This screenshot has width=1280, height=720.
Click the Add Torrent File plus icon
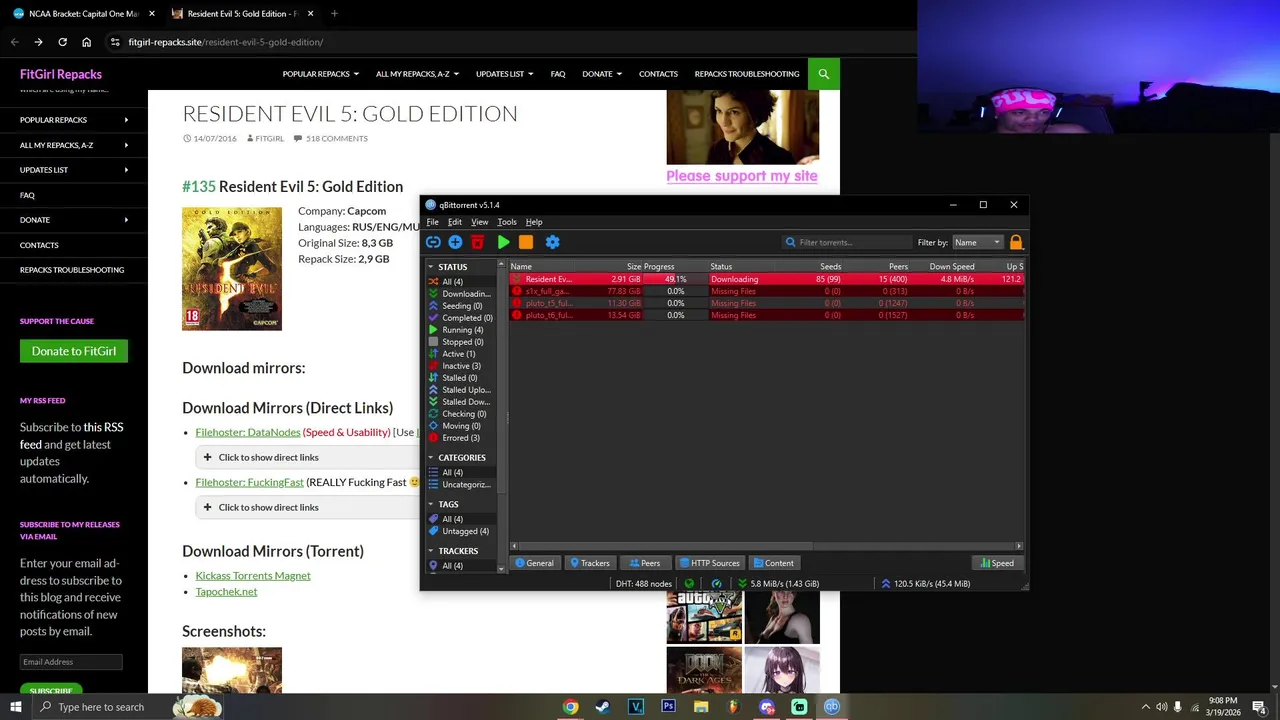point(455,242)
